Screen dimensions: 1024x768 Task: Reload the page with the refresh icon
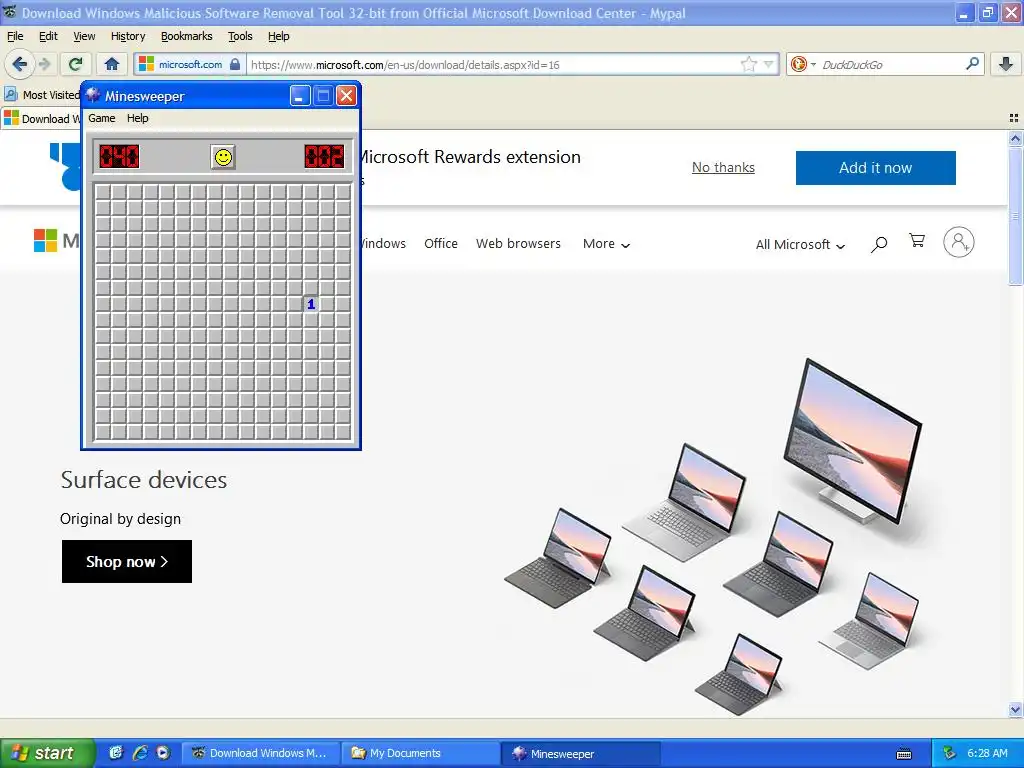(76, 64)
